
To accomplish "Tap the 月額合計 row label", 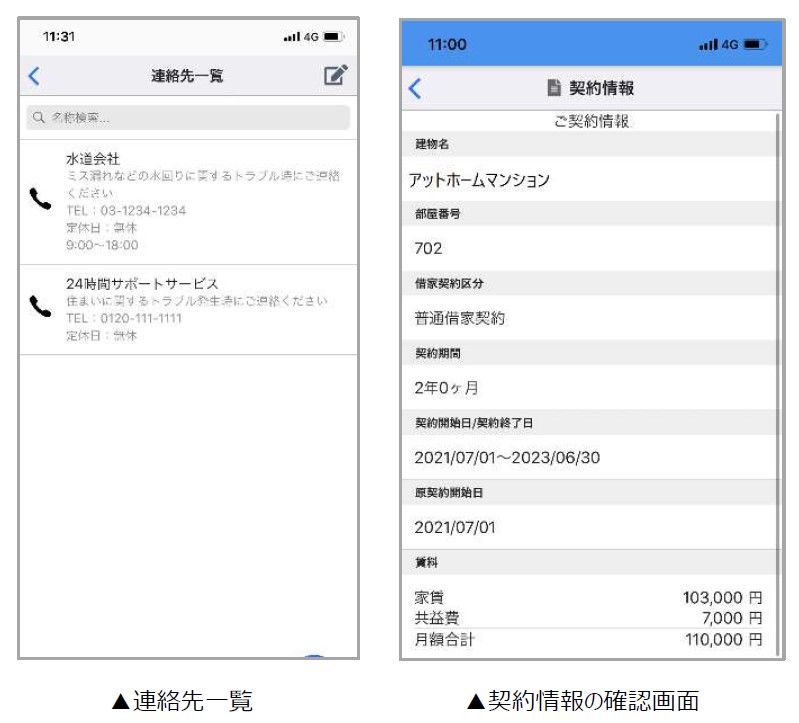I will (x=444, y=639).
